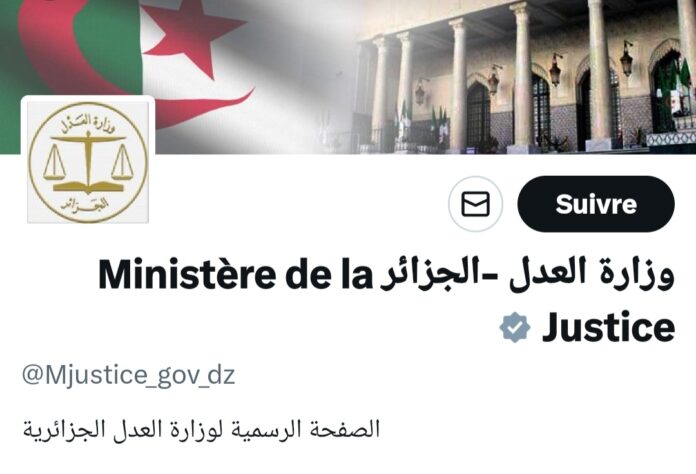The height and width of the screenshot is (474, 696).
Task: Click the @Mjustice_gov_dz handle
Action: click(x=128, y=375)
